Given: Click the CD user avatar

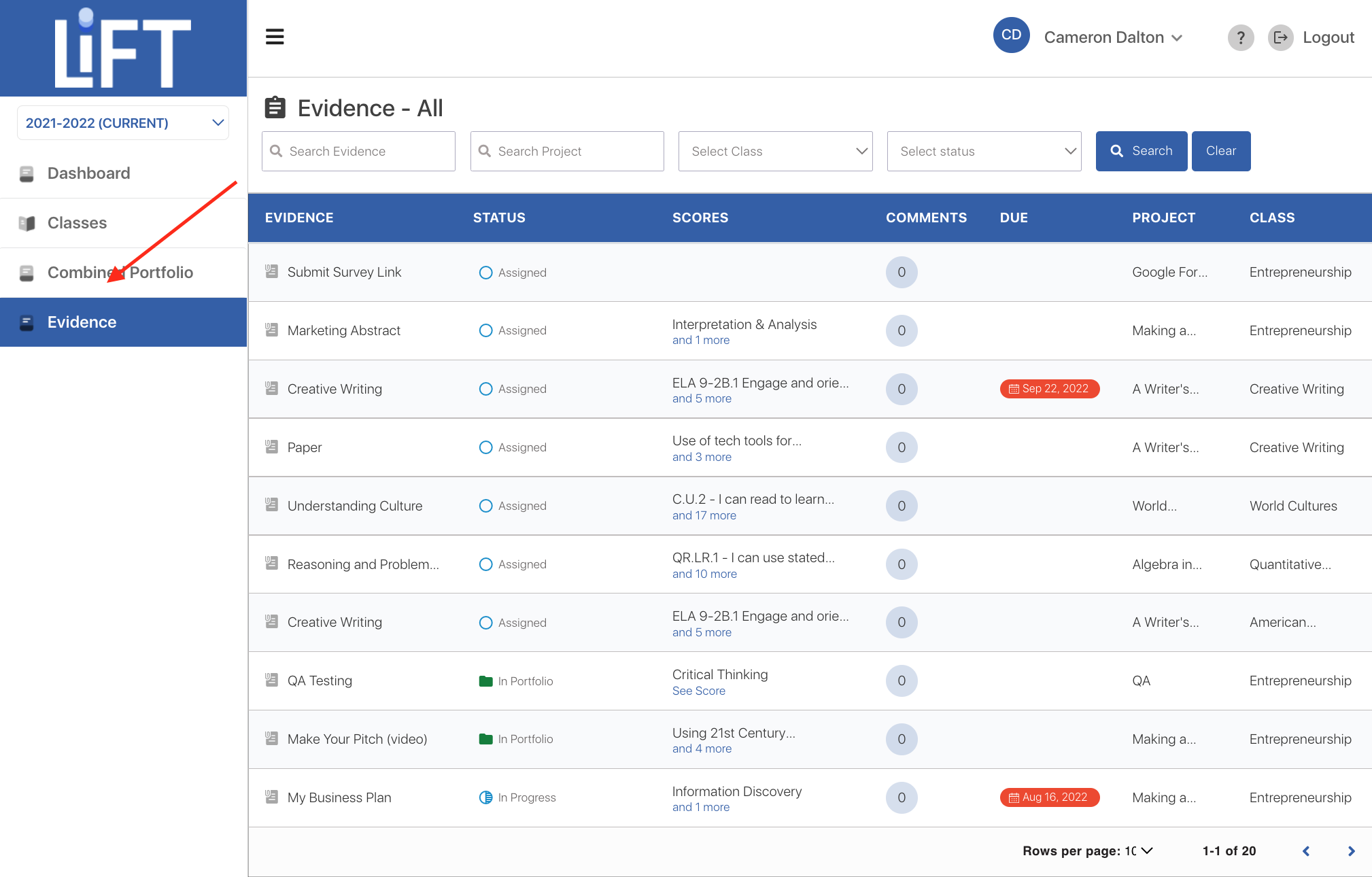Looking at the screenshot, I should point(1011,35).
